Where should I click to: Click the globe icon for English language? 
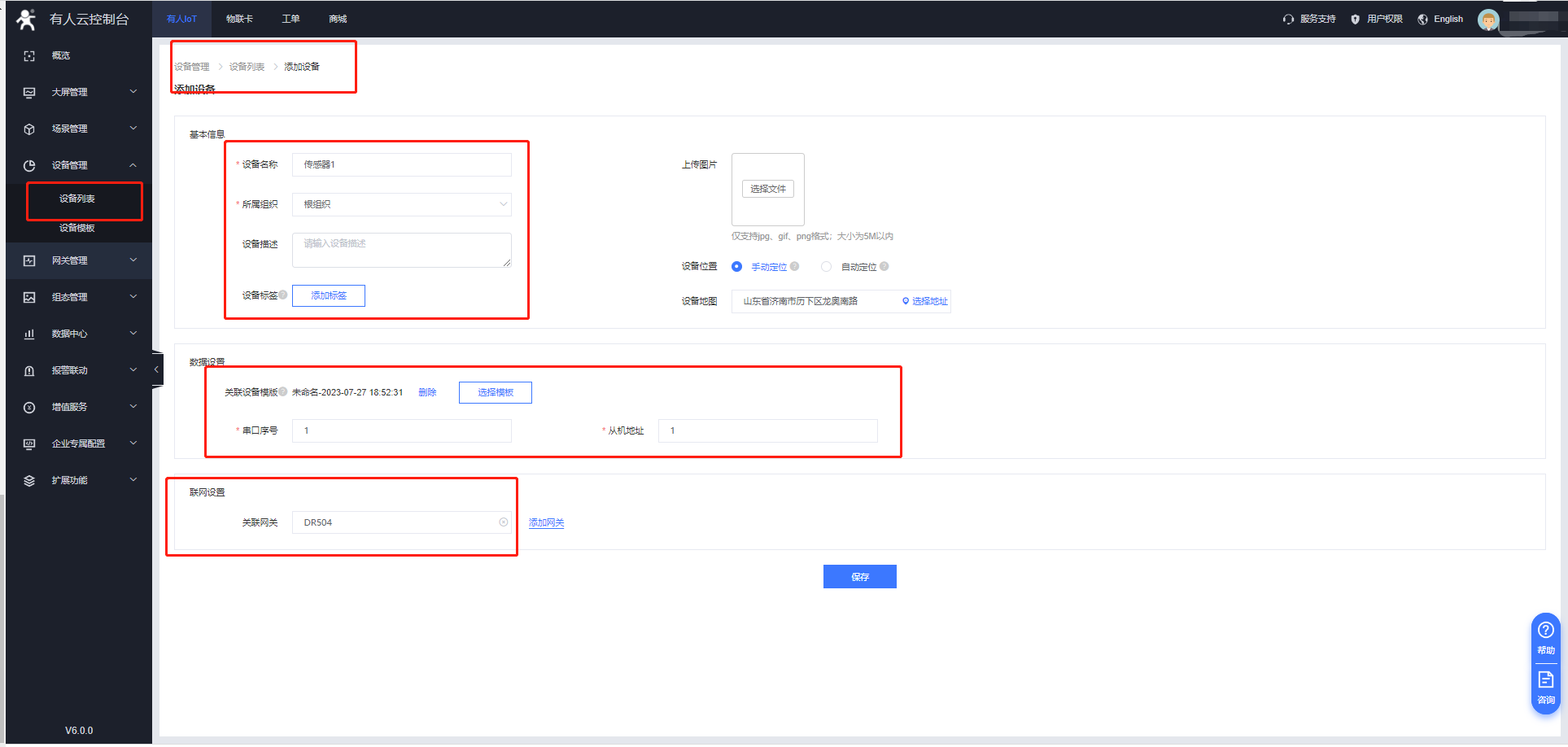click(x=1422, y=20)
